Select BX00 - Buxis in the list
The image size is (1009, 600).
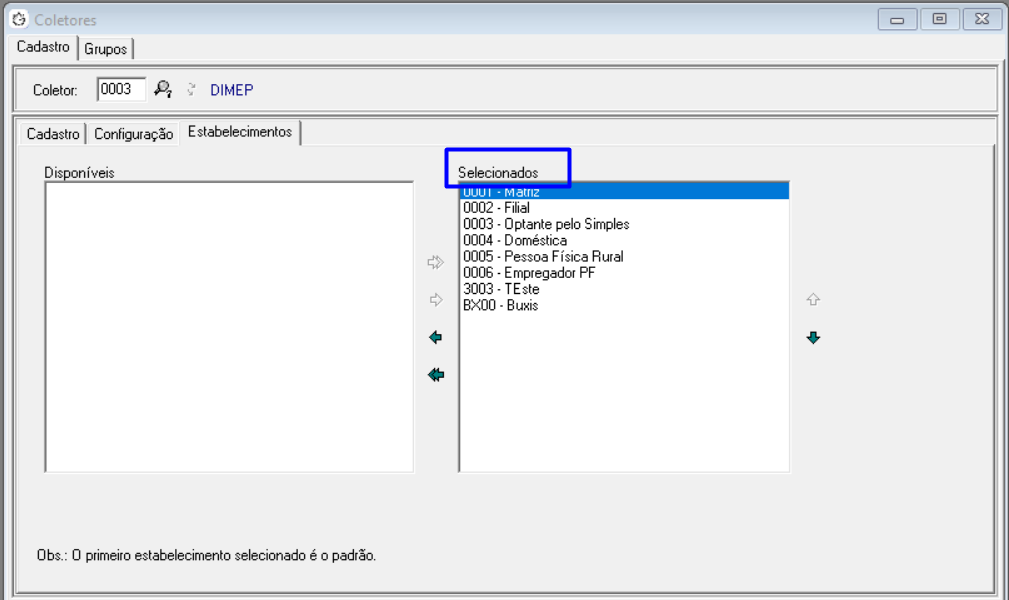pos(500,306)
